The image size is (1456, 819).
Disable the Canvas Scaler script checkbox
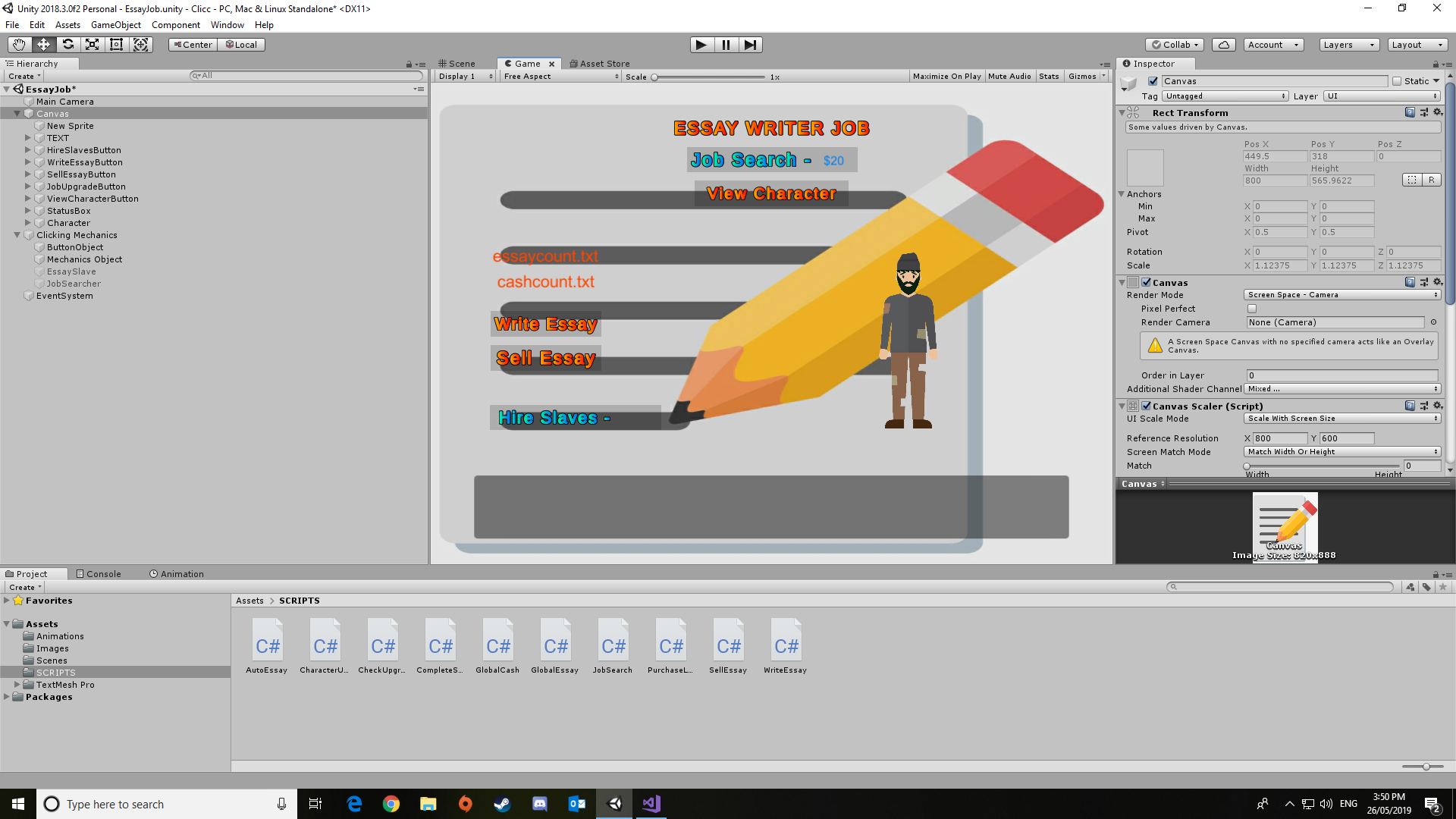tap(1147, 406)
